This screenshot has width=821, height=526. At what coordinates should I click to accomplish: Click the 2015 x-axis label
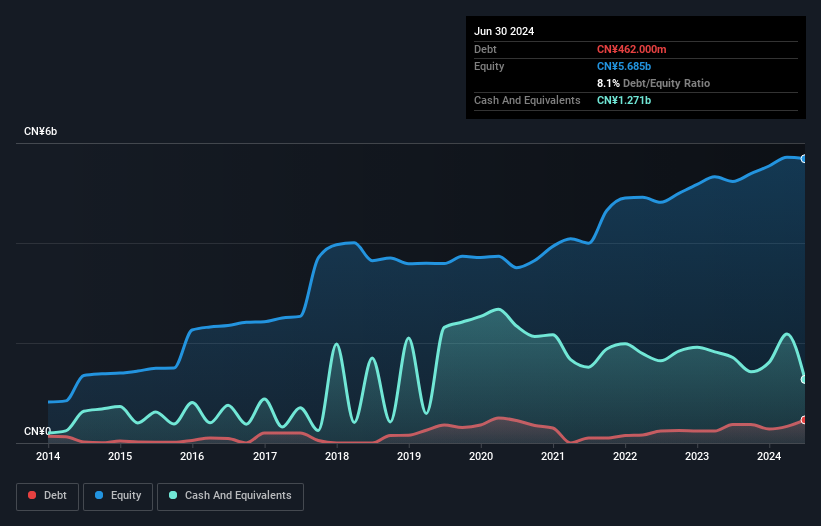pos(120,456)
